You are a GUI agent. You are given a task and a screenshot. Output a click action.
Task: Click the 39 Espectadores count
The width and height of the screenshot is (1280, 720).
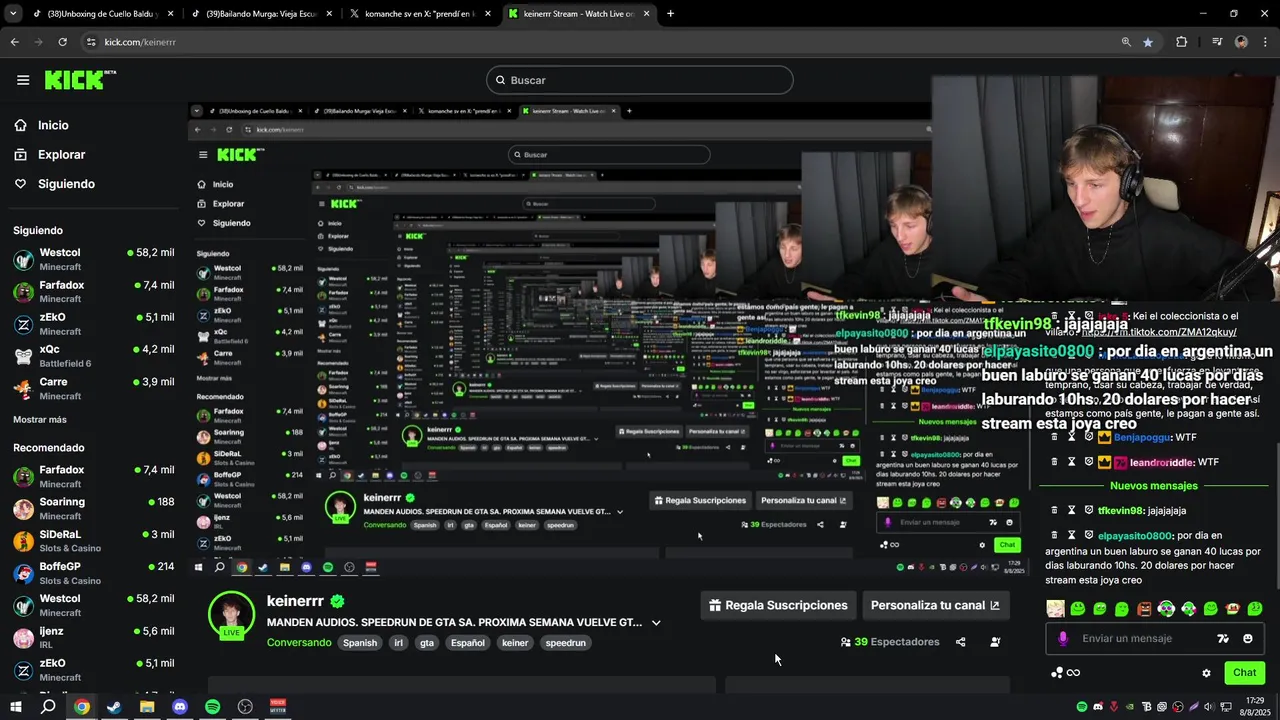click(890, 642)
